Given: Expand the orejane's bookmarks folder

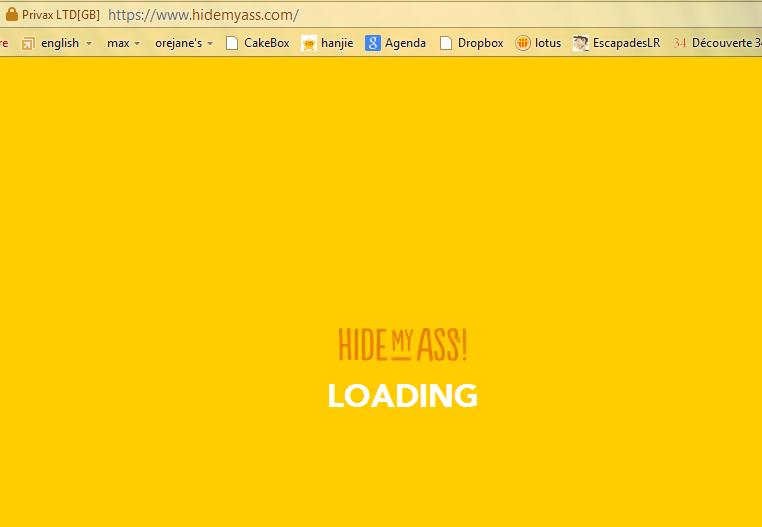Looking at the screenshot, I should point(184,43).
